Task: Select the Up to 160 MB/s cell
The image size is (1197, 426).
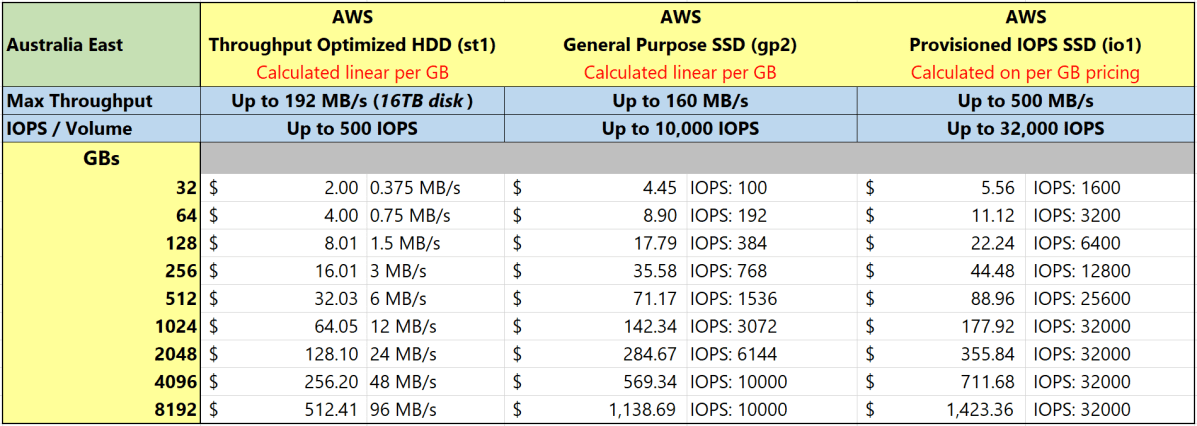Action: (680, 101)
